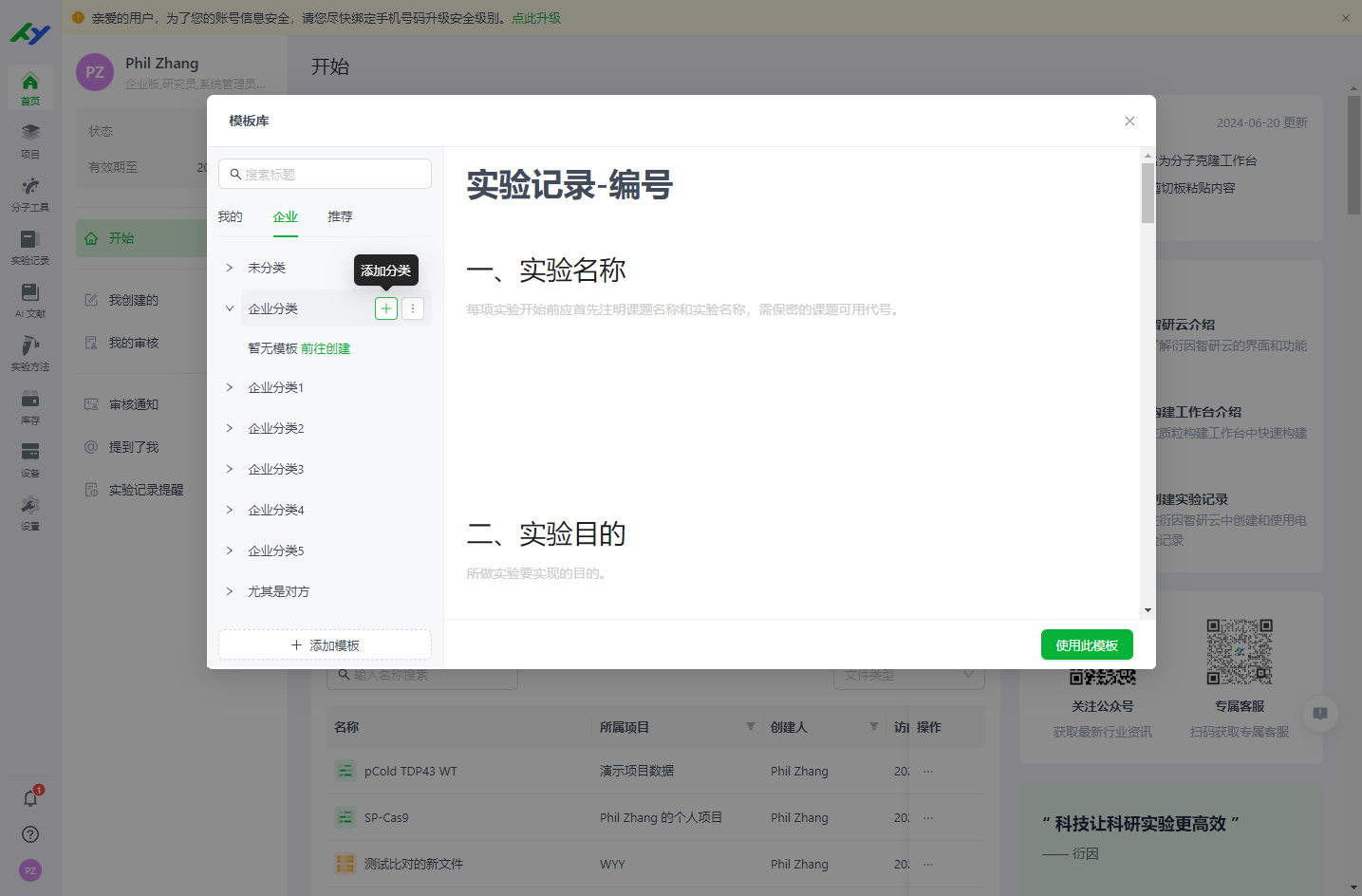Open 实验记录 in the left sidebar
This screenshot has height=896, width=1362.
[30, 247]
